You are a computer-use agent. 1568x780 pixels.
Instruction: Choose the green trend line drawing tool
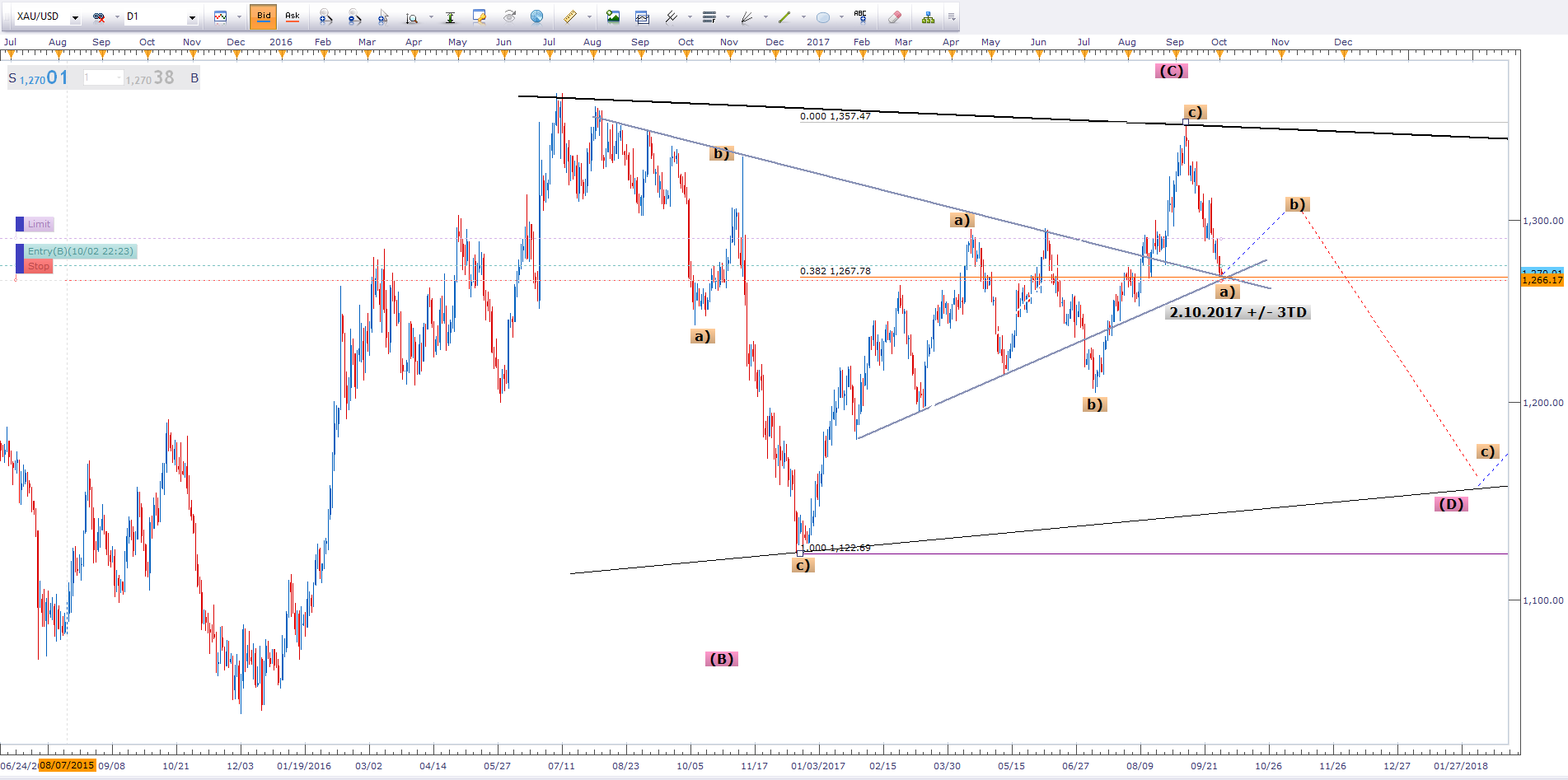[784, 16]
